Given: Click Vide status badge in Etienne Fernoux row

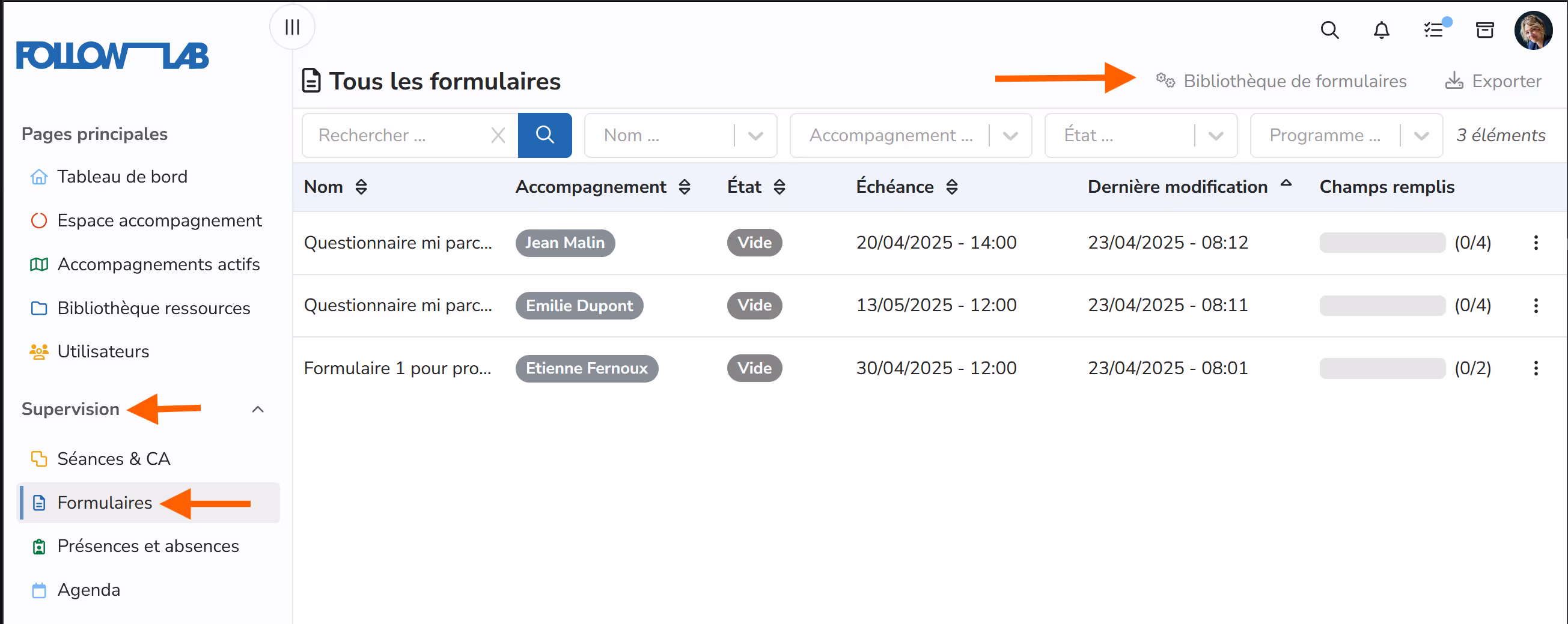Looking at the screenshot, I should [754, 368].
